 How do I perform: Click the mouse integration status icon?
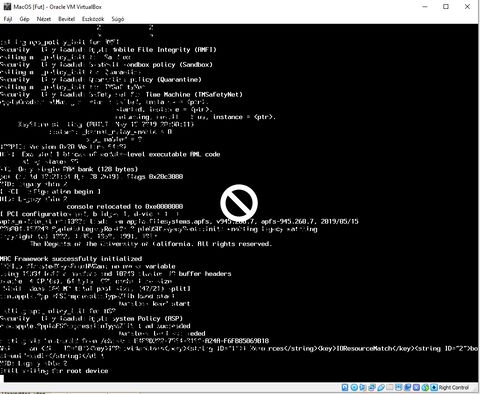425,387
